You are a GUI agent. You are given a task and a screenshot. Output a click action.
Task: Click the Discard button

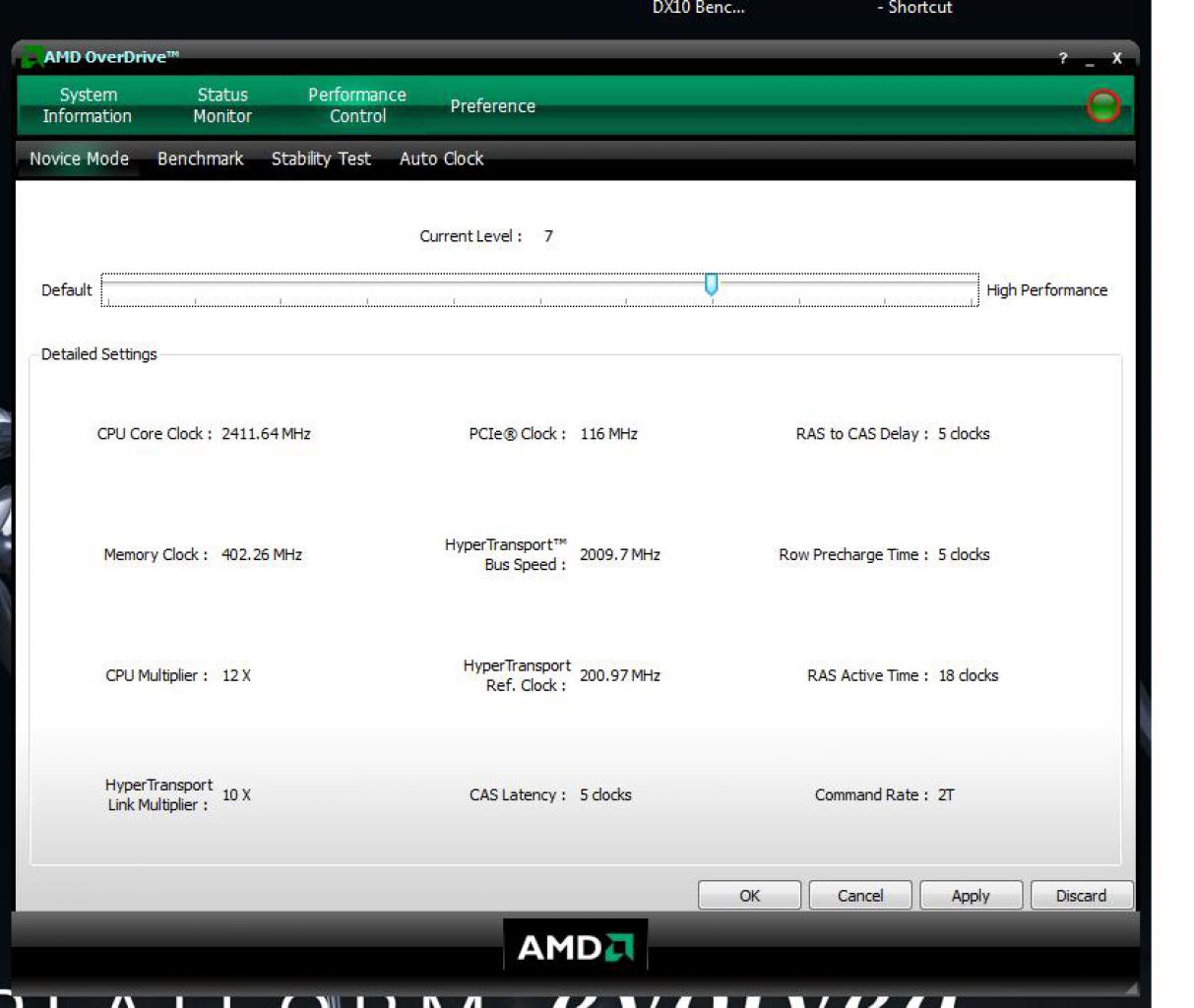pos(1082,896)
